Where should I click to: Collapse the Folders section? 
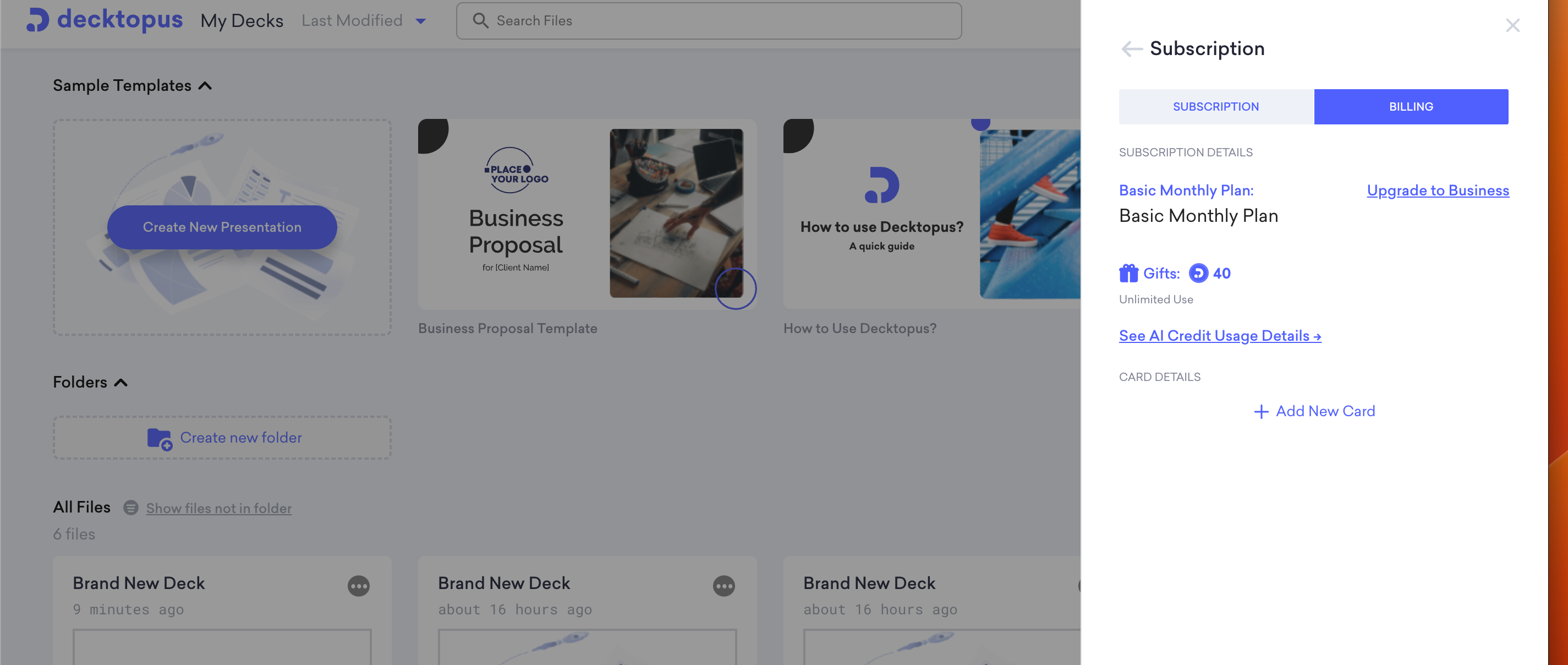click(x=122, y=383)
